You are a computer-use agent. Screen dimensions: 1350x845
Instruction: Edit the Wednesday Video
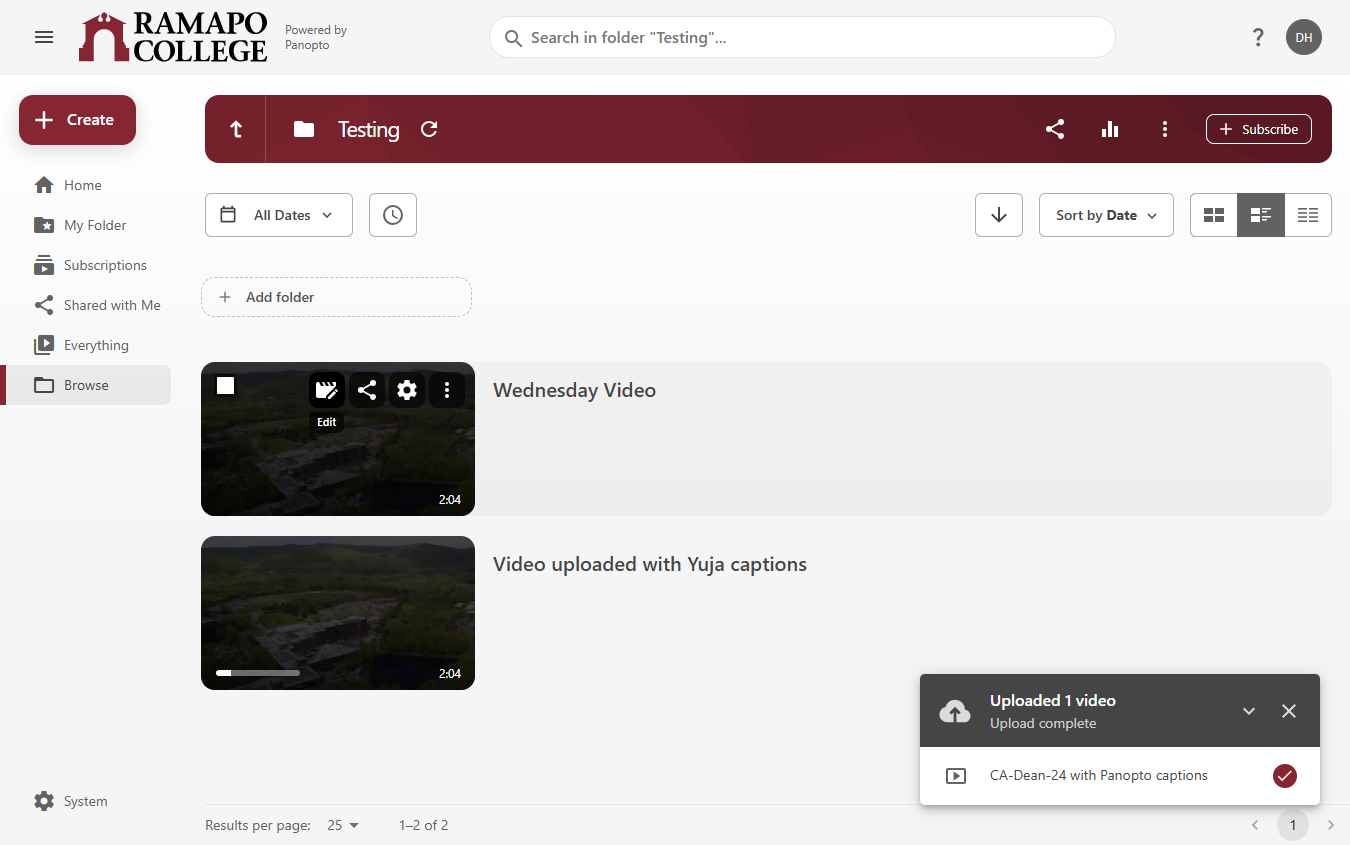326,390
